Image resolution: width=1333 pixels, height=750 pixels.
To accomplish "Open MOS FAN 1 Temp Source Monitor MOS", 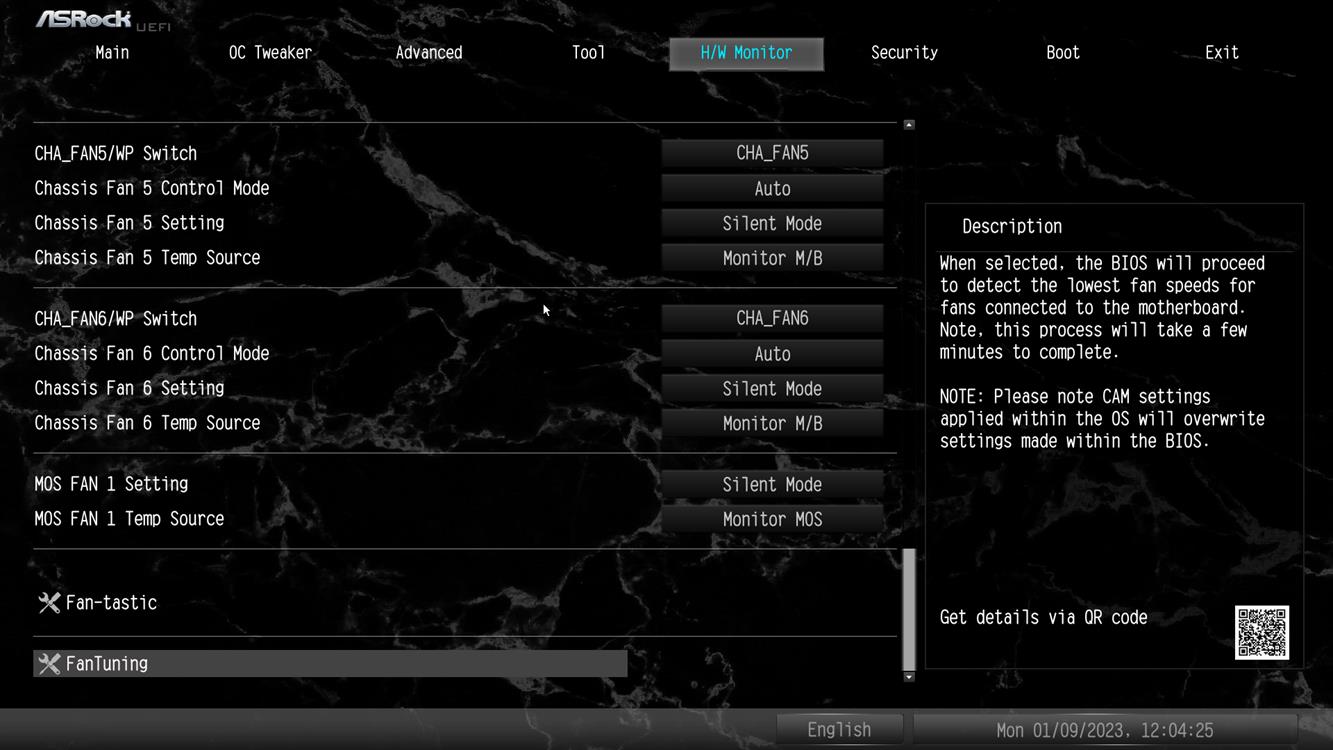I will tap(772, 520).
